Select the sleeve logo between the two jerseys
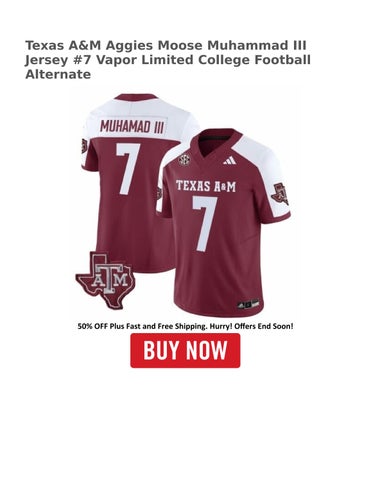Screen dimensions: 371x480 point(159,193)
